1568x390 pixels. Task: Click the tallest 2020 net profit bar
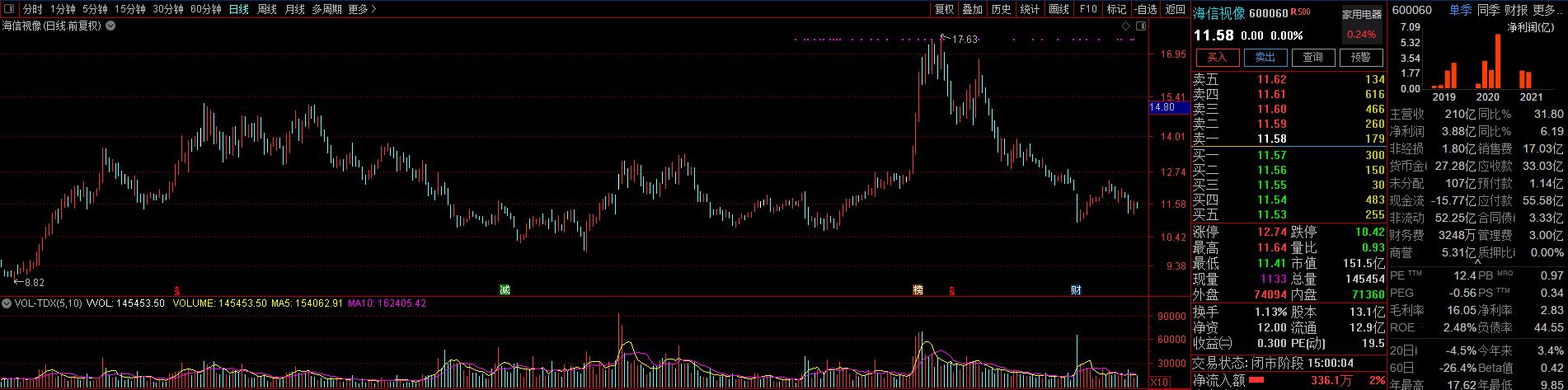click(x=1496, y=62)
